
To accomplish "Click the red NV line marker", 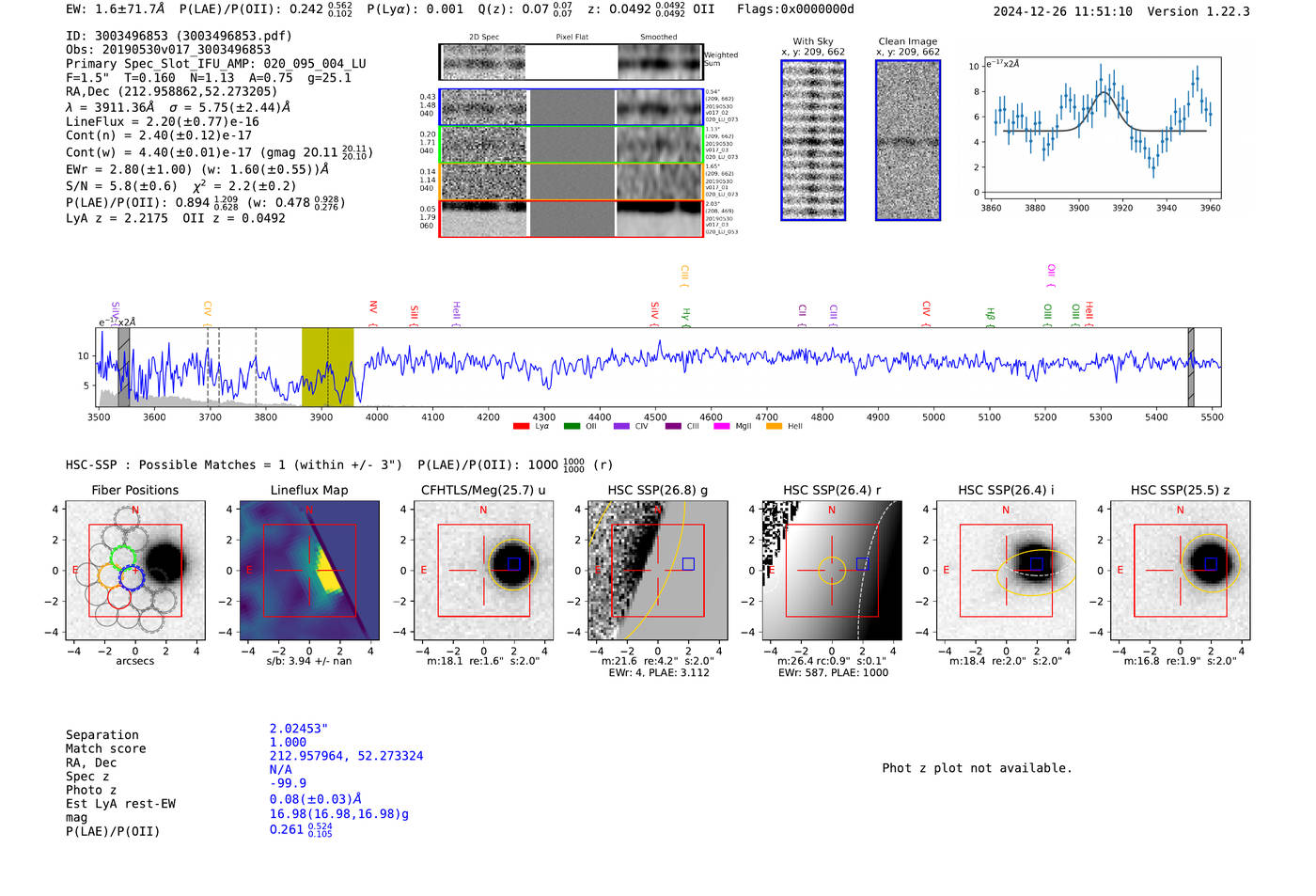I will pyautogui.click(x=373, y=313).
